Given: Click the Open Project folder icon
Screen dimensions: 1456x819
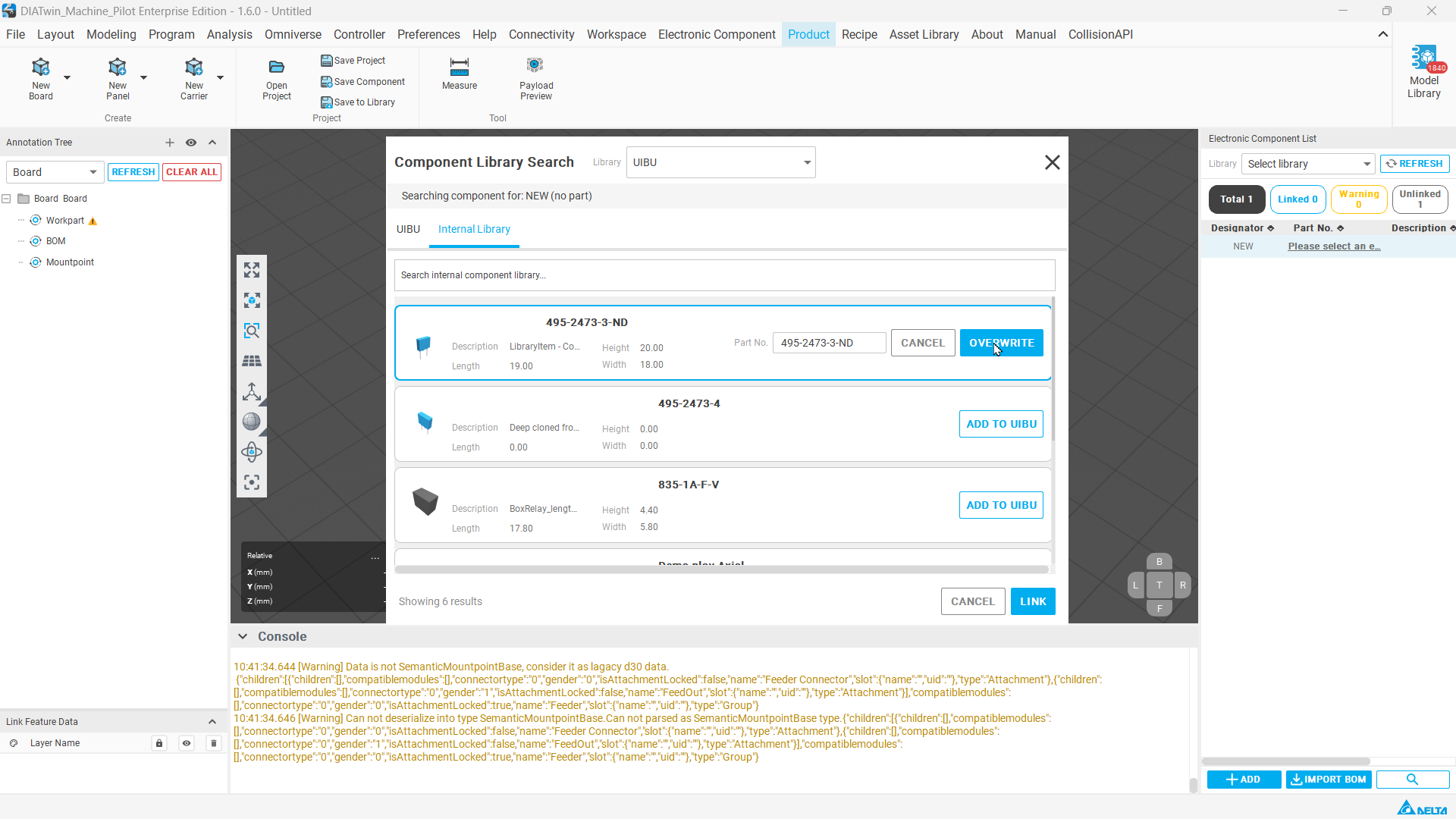Looking at the screenshot, I should coord(277,67).
